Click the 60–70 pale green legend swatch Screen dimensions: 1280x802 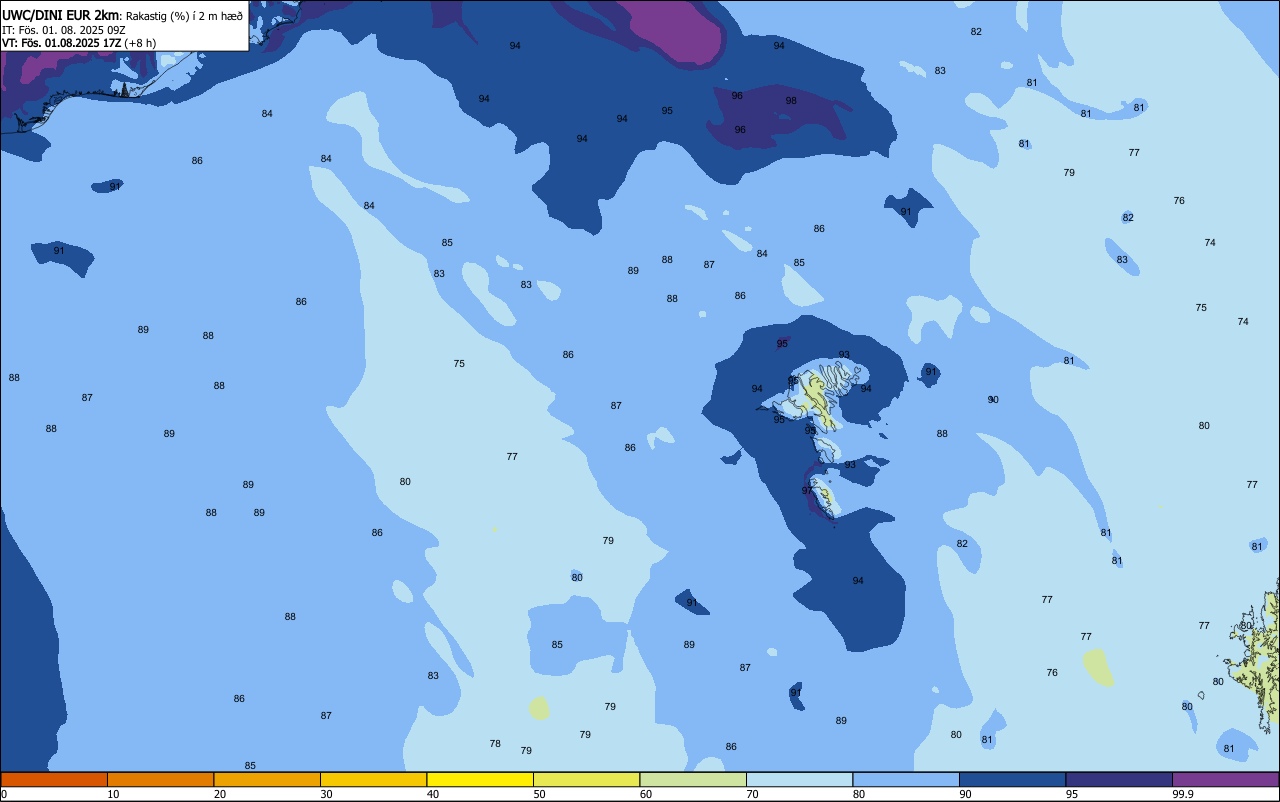pos(693,779)
